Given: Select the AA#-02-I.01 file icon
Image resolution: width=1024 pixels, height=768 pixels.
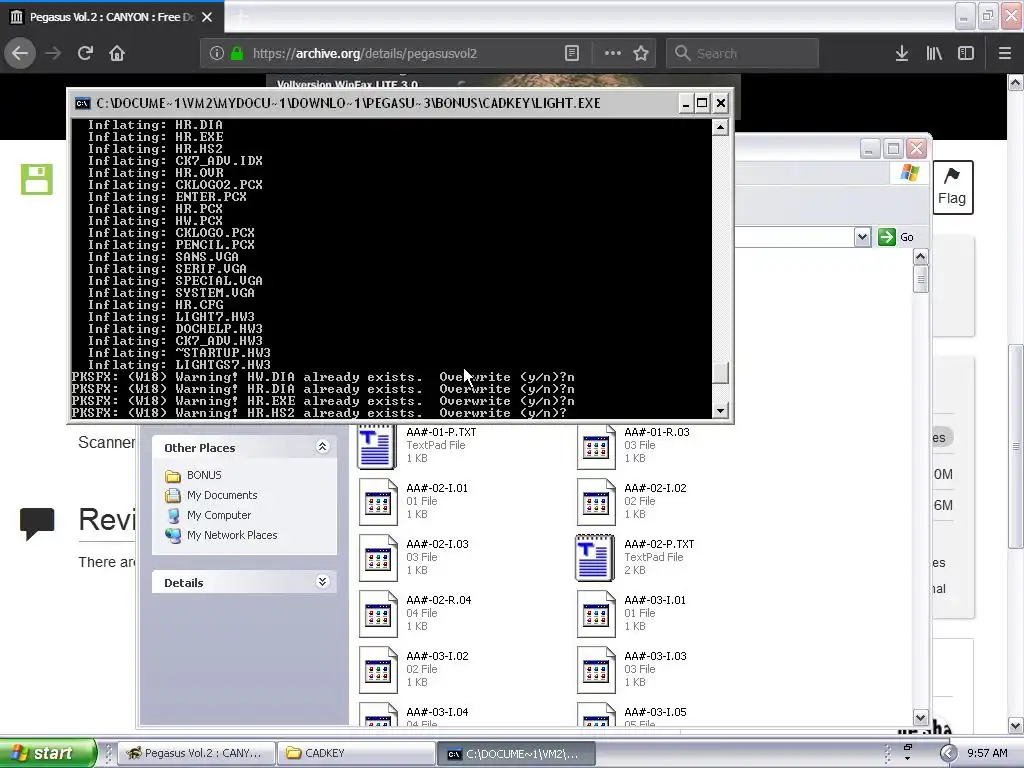Looking at the screenshot, I should pos(377,503).
